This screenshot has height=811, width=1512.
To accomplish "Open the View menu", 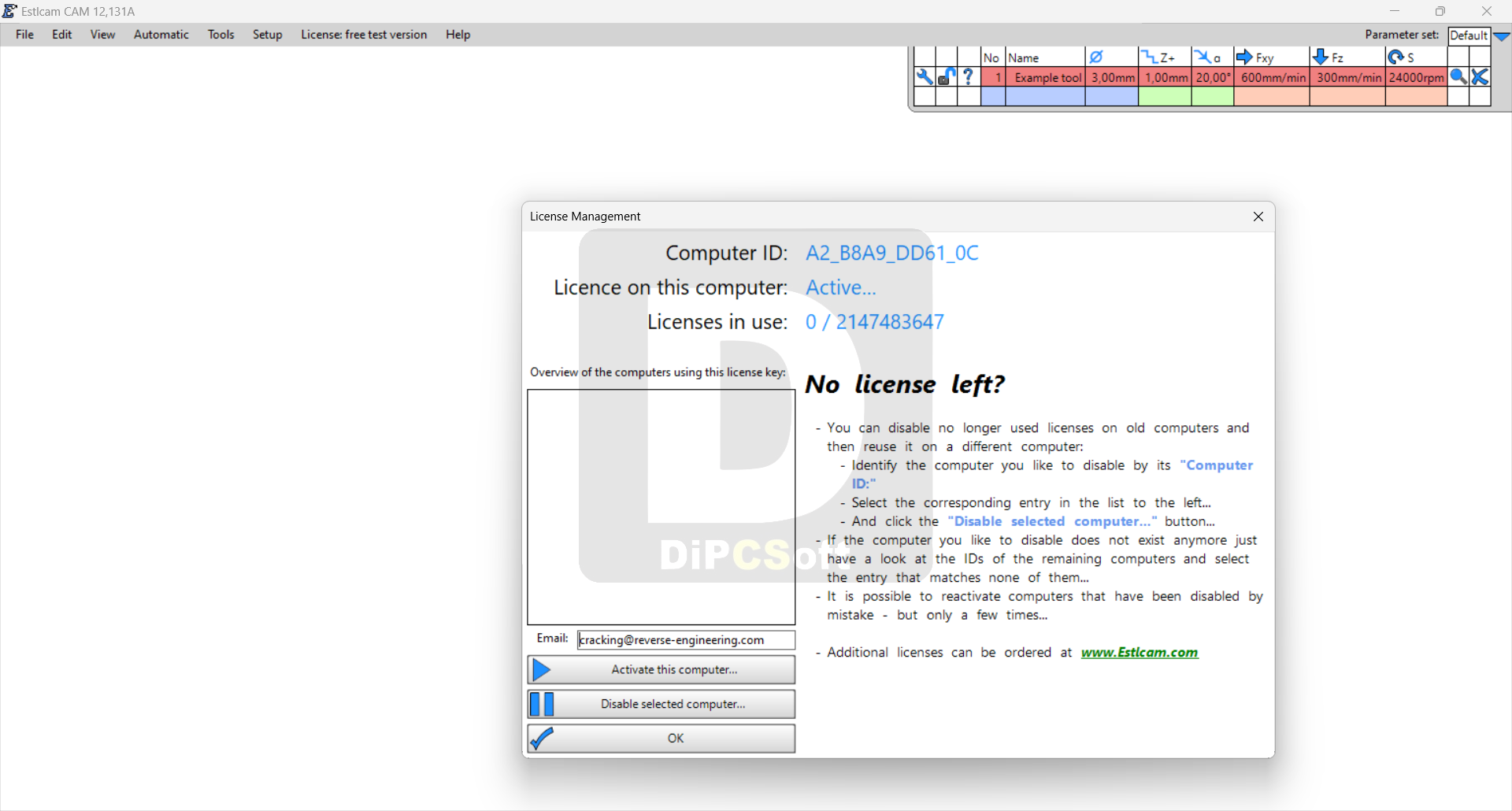I will tap(102, 35).
